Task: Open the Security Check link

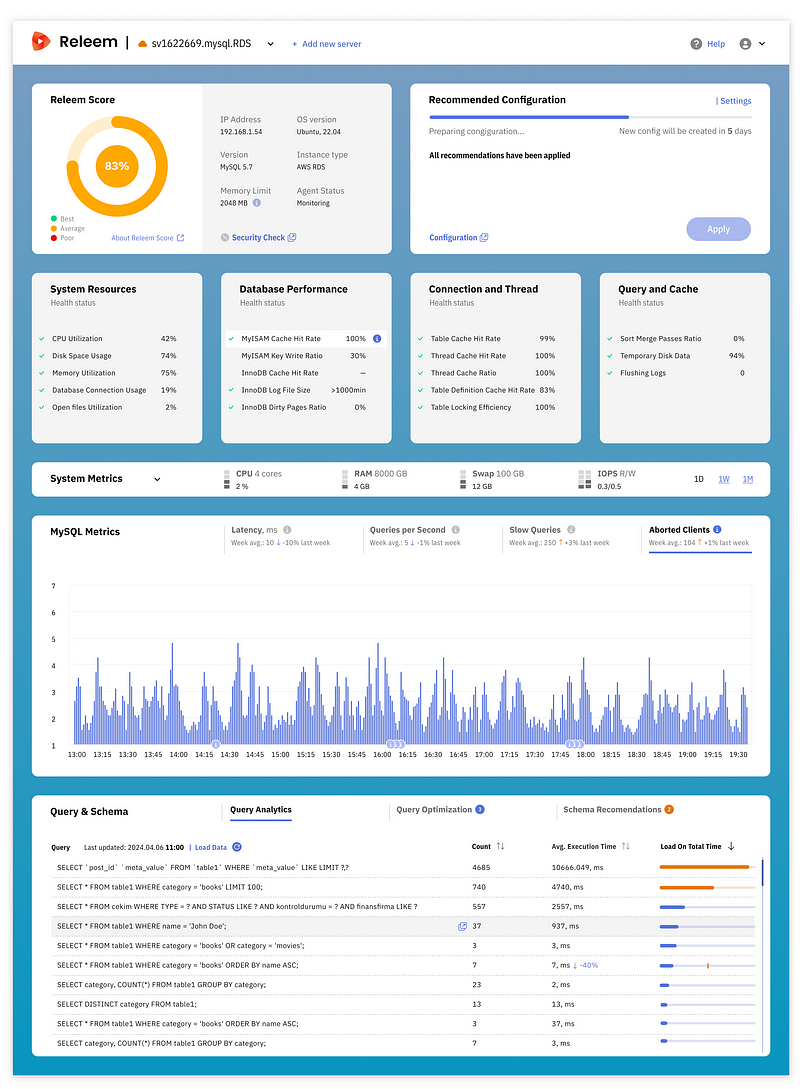Action: click(x=258, y=238)
